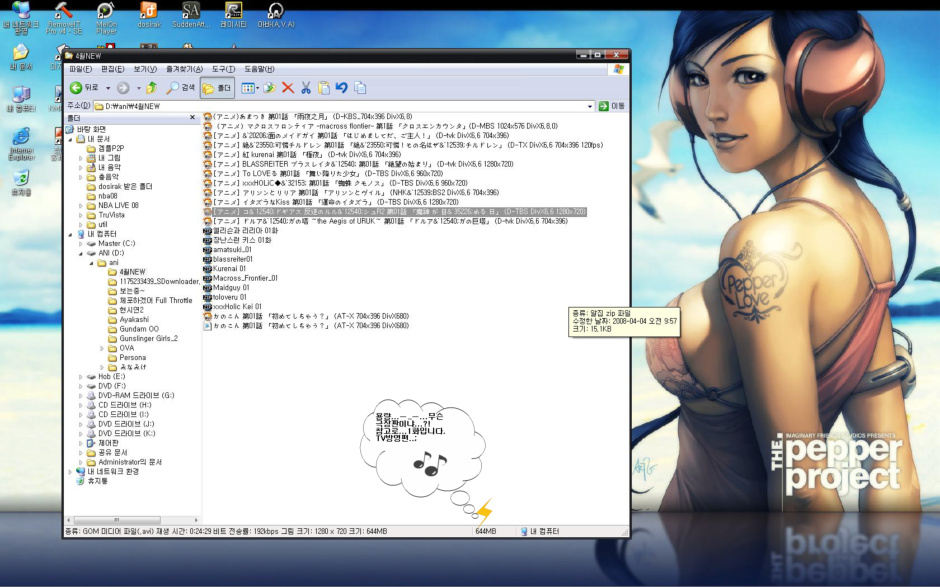Viewport: 940px width, 587px height.
Task: Expand the 제어판 tree node
Action: point(81,444)
